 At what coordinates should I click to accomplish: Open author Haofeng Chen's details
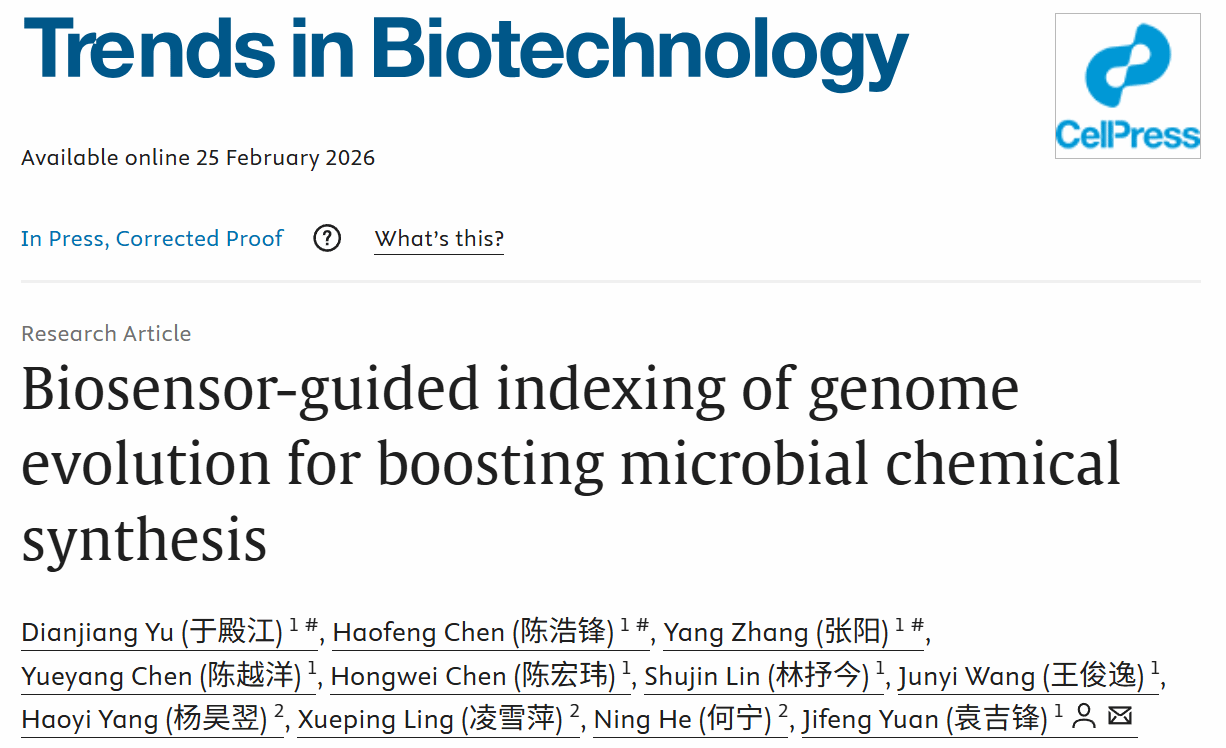click(x=473, y=632)
